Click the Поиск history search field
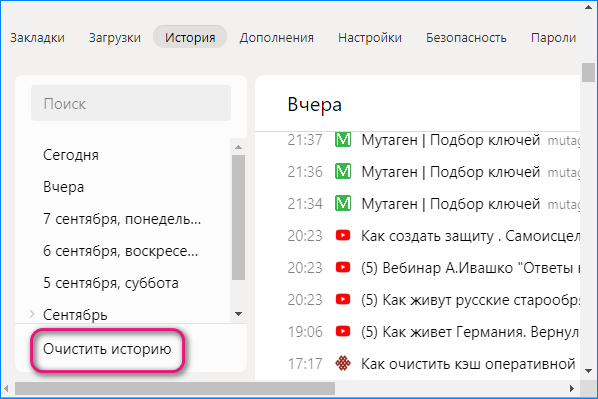 click(131, 103)
